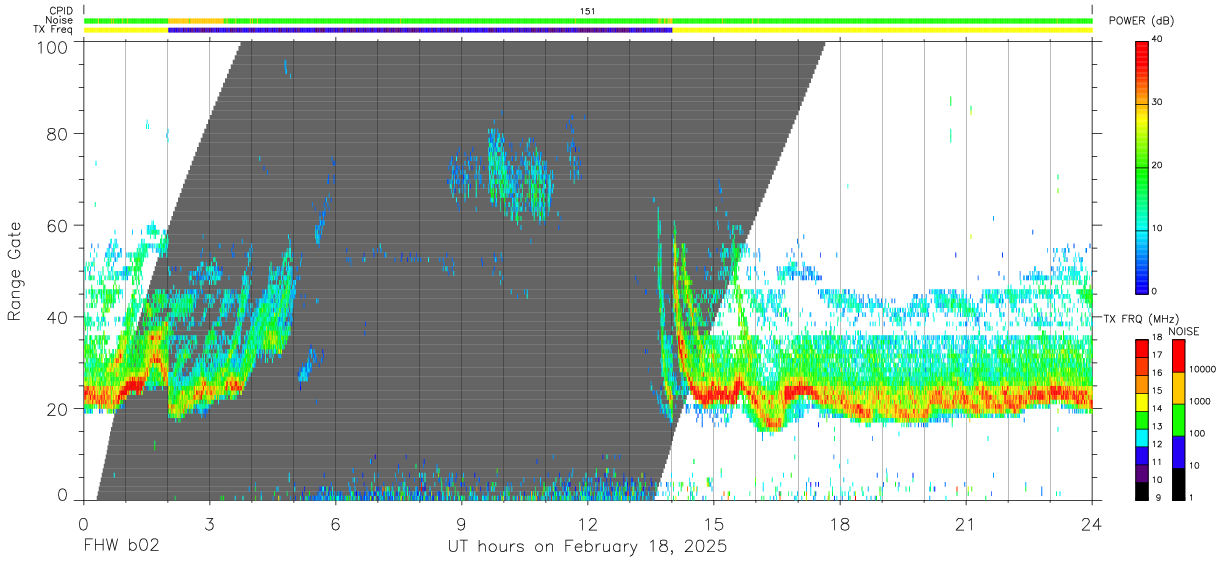Click the x-axis tick label '15'

714,523
